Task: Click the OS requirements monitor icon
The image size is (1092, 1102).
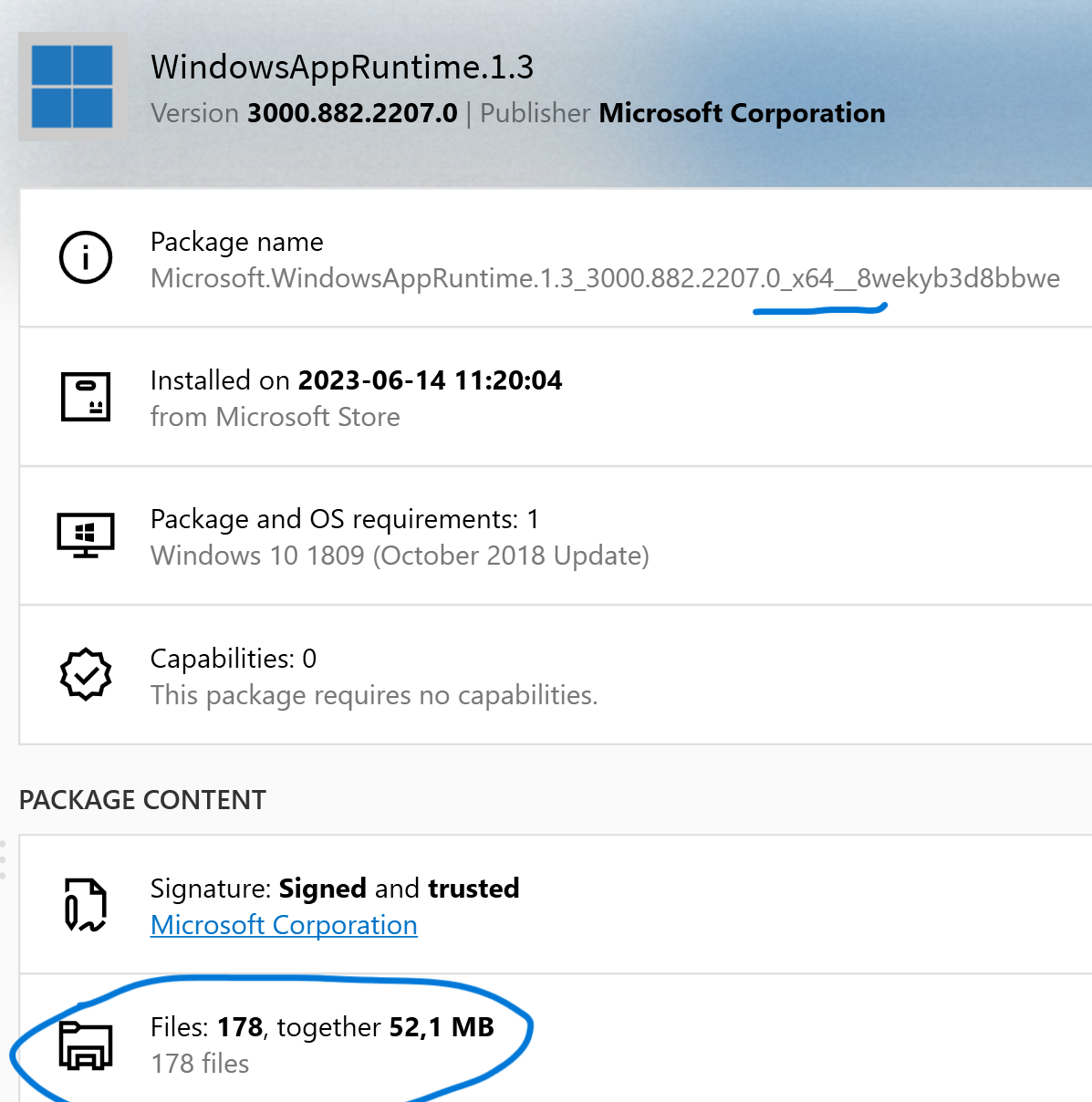Action: point(85,535)
